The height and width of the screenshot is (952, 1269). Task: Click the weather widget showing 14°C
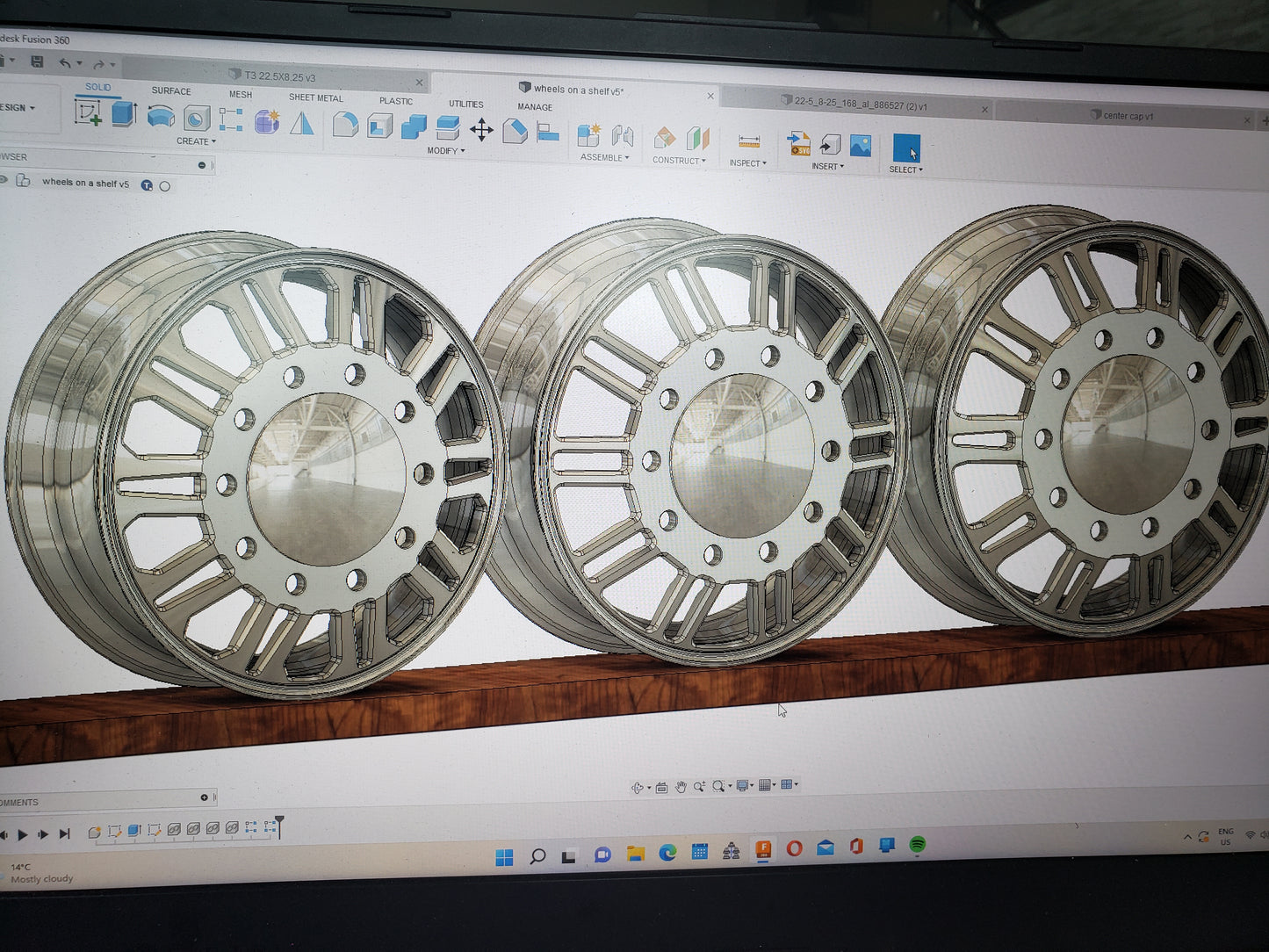(x=37, y=873)
